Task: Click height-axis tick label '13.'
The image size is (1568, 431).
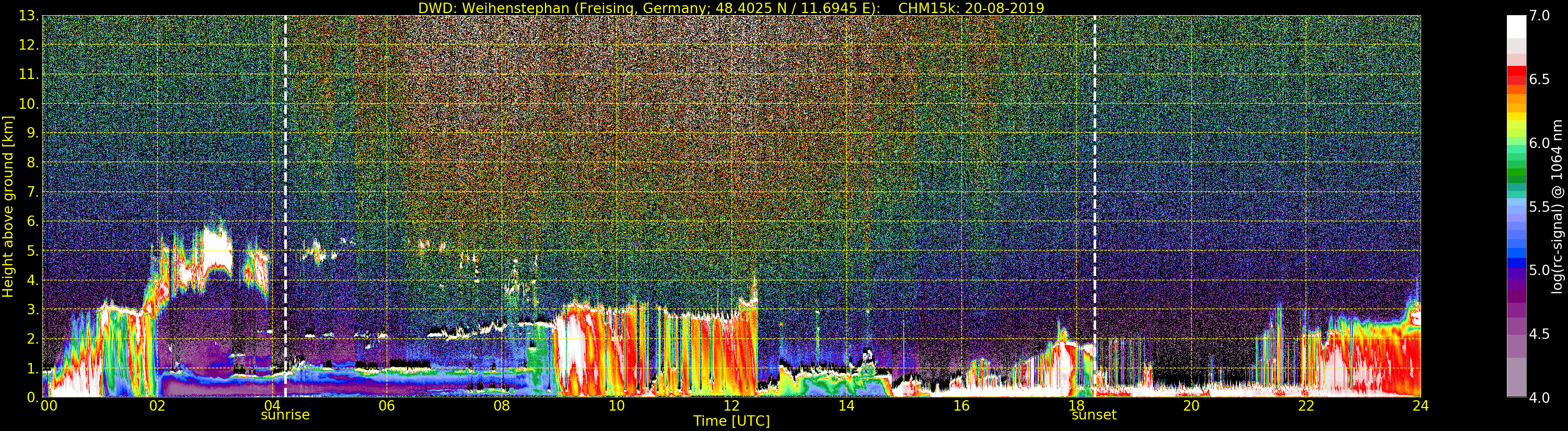Action: tap(29, 16)
